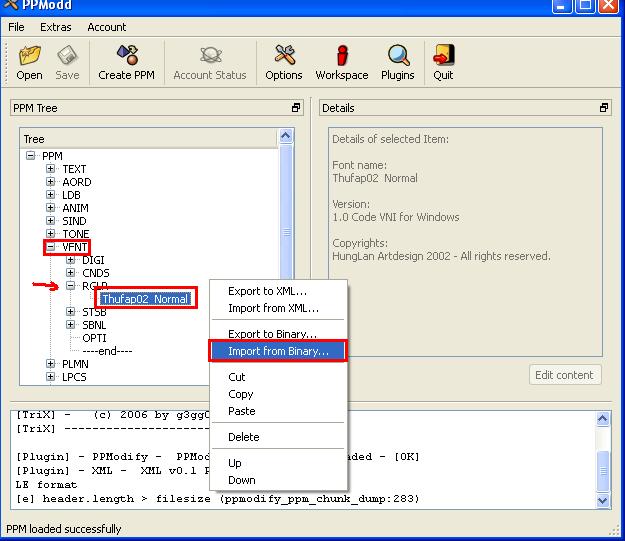Image resolution: width=625 pixels, height=541 pixels.
Task: Collapse the PPM root node
Action: point(31,155)
